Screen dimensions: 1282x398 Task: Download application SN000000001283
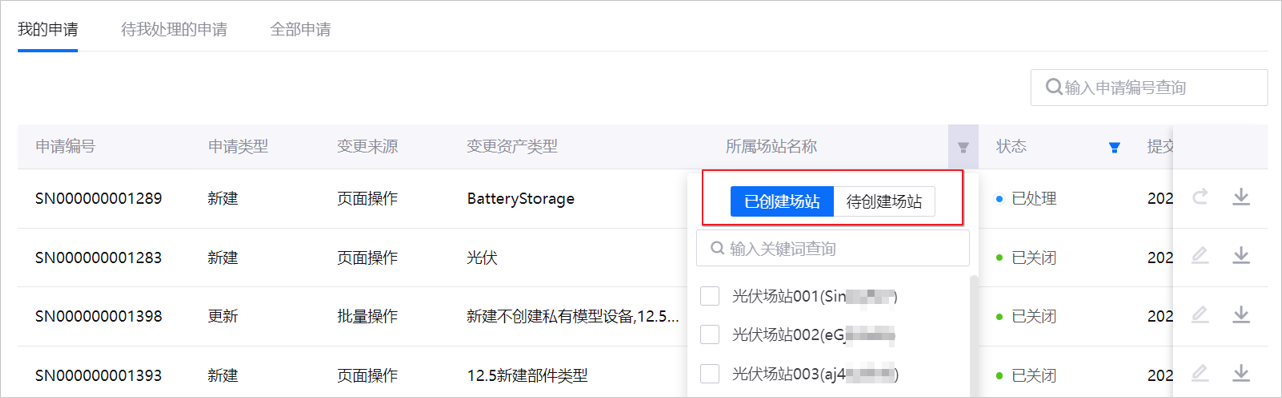click(x=1241, y=257)
